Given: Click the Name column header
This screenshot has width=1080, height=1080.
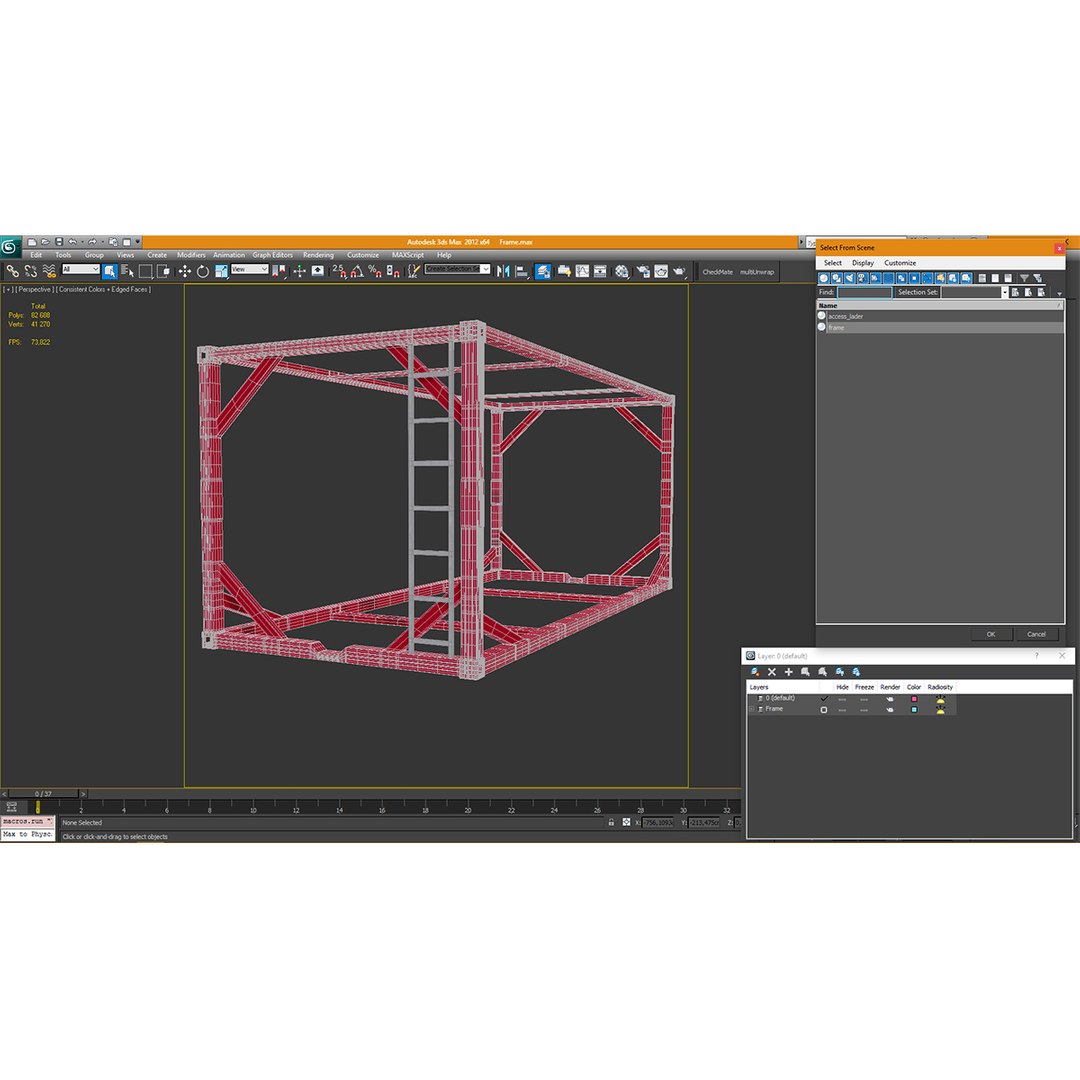Looking at the screenshot, I should [x=940, y=305].
